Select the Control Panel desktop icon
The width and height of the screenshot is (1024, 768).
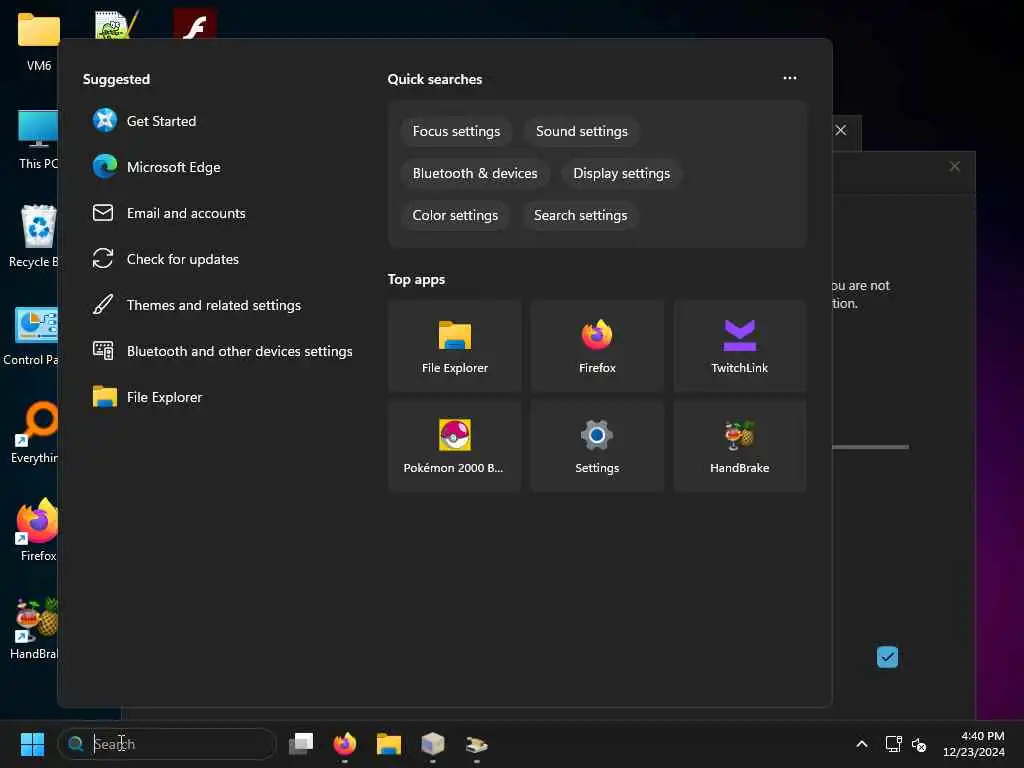(x=31, y=336)
